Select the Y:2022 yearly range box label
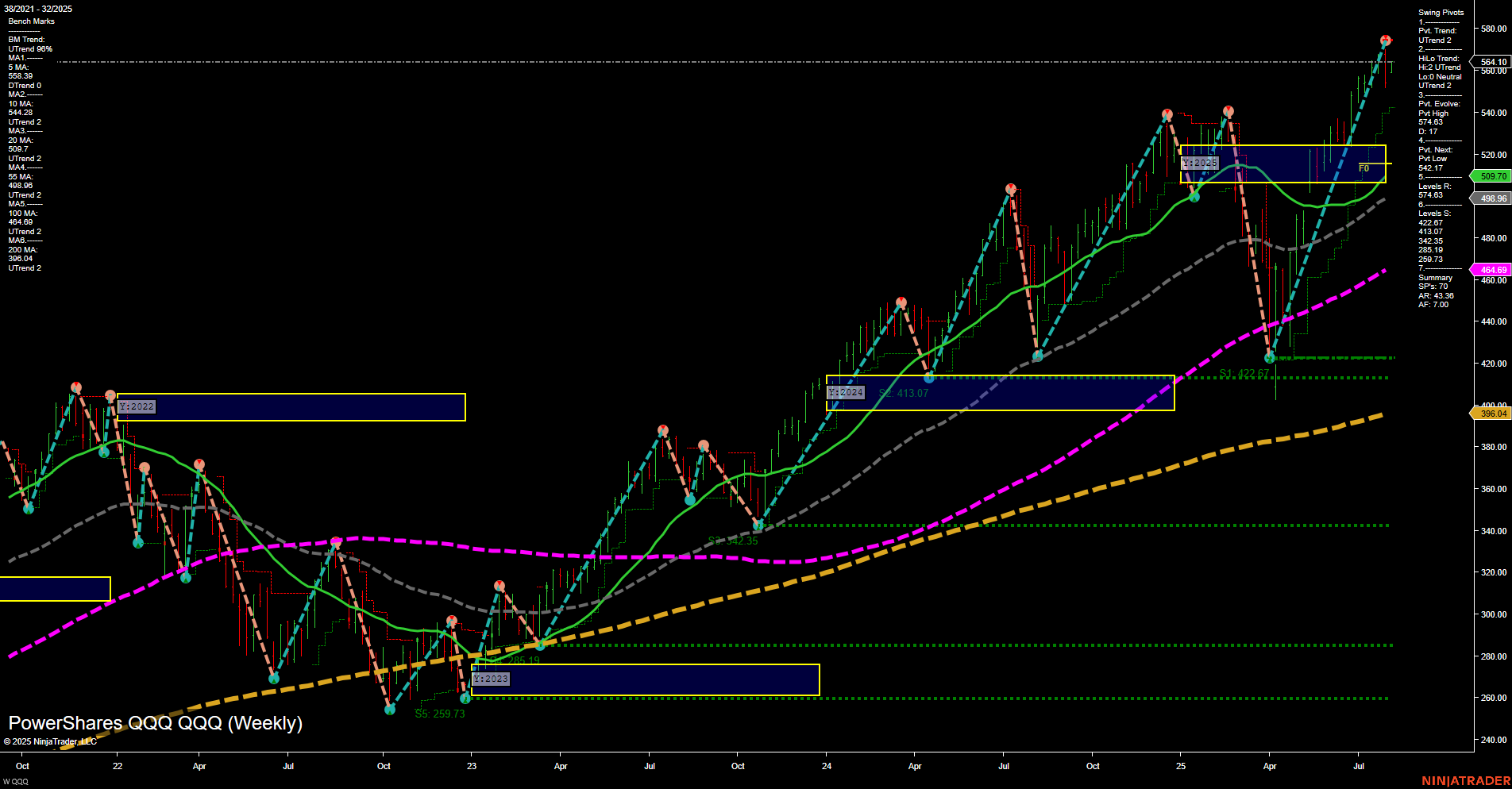Viewport: 1512px width, 789px height. coord(136,406)
